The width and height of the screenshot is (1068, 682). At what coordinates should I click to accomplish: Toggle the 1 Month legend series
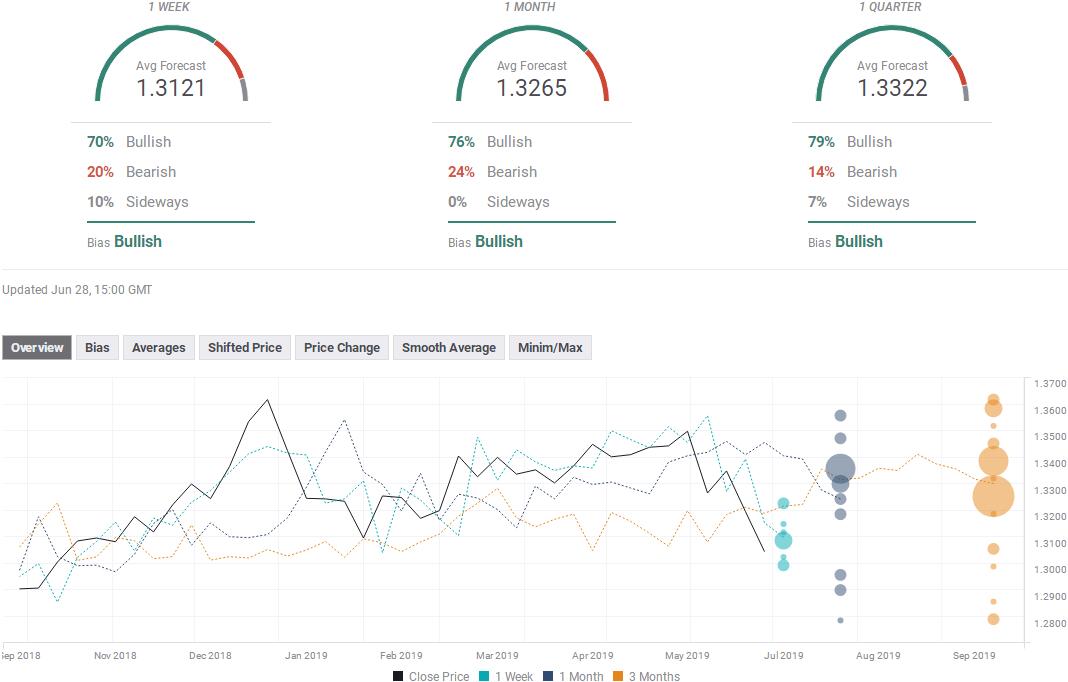click(x=576, y=676)
